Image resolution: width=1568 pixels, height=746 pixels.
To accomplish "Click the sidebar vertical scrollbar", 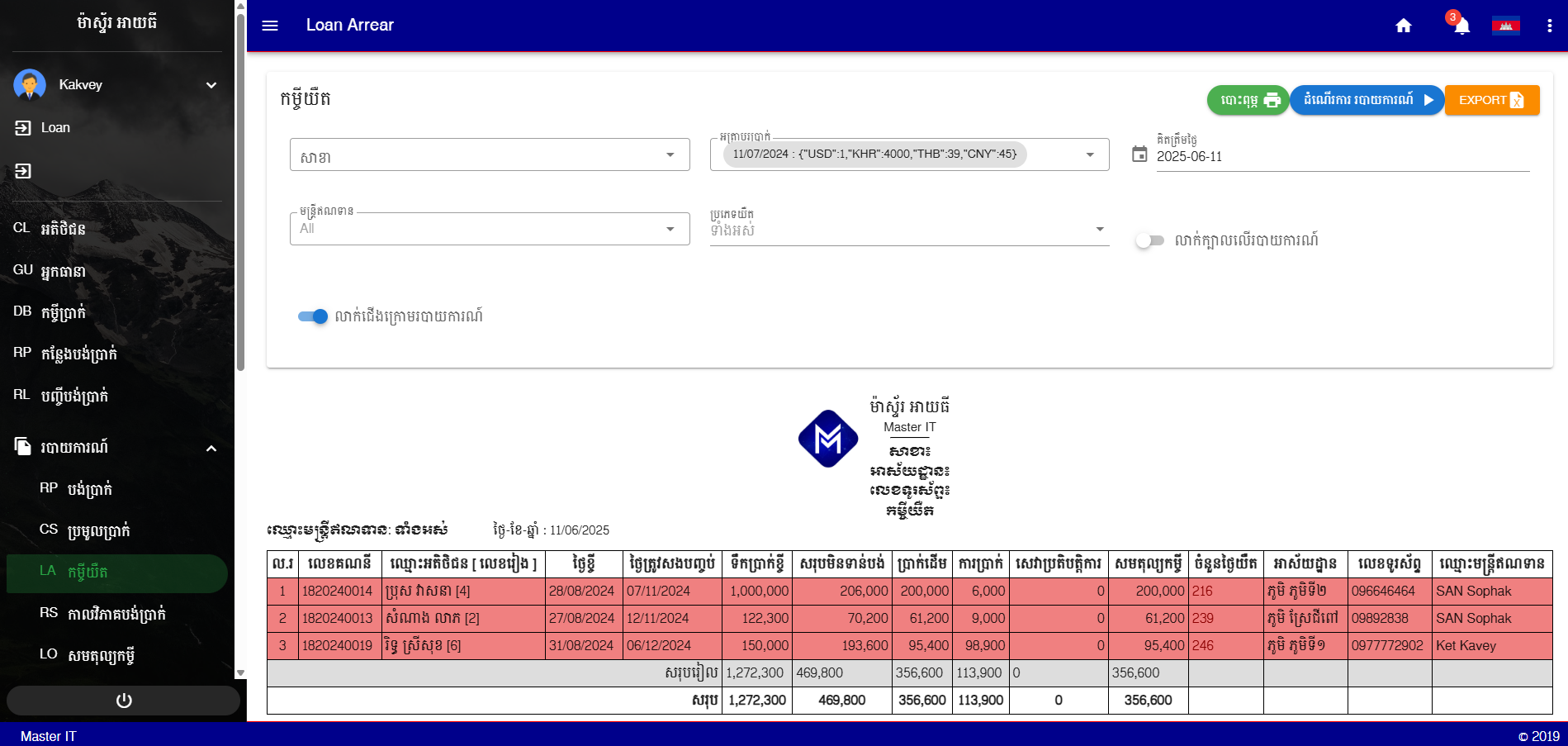I will pos(240,192).
